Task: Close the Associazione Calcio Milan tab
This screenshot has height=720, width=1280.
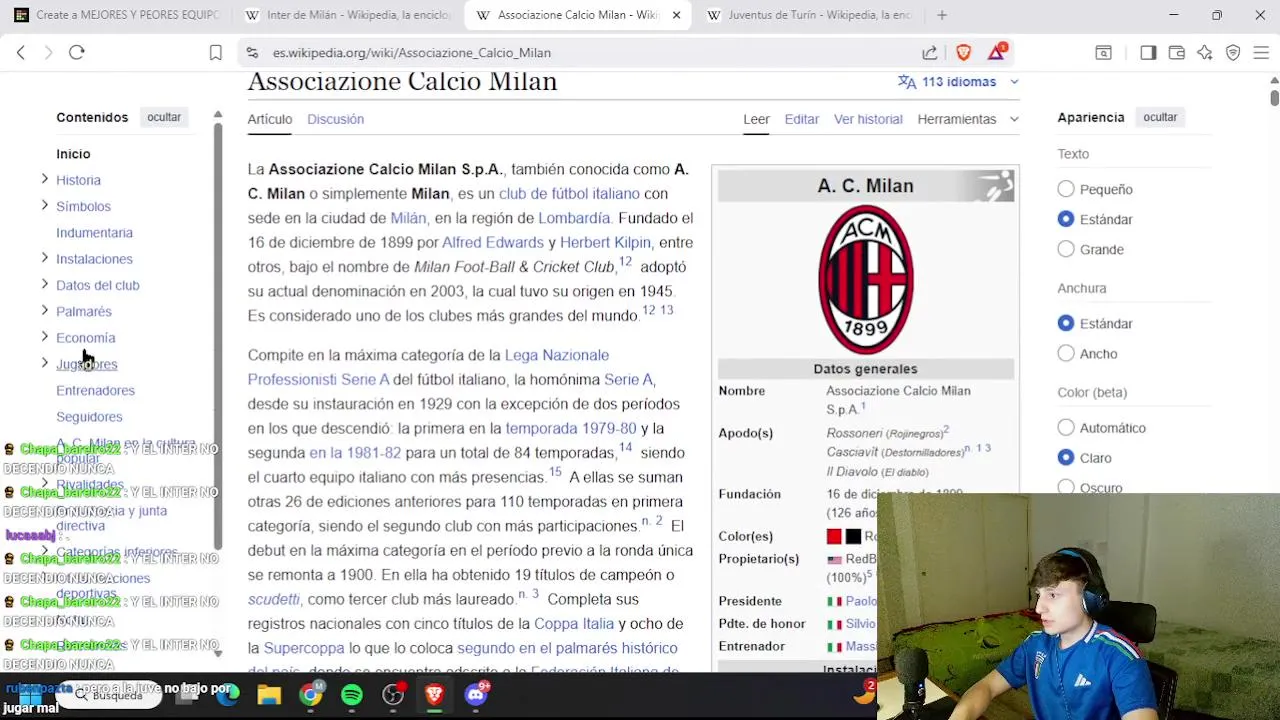Action: (x=677, y=15)
